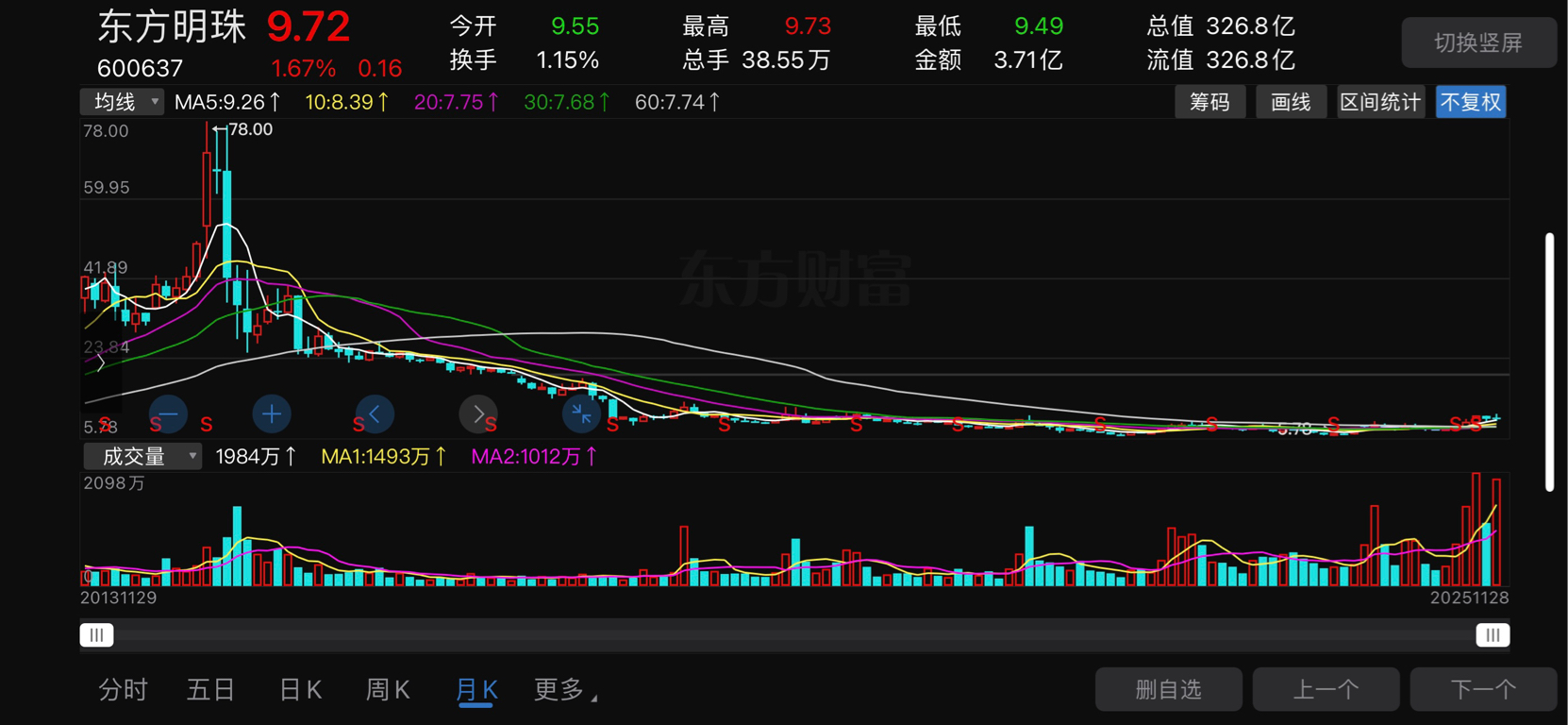
Task: Click 删自选 to remove from watchlist
Action: (1168, 689)
